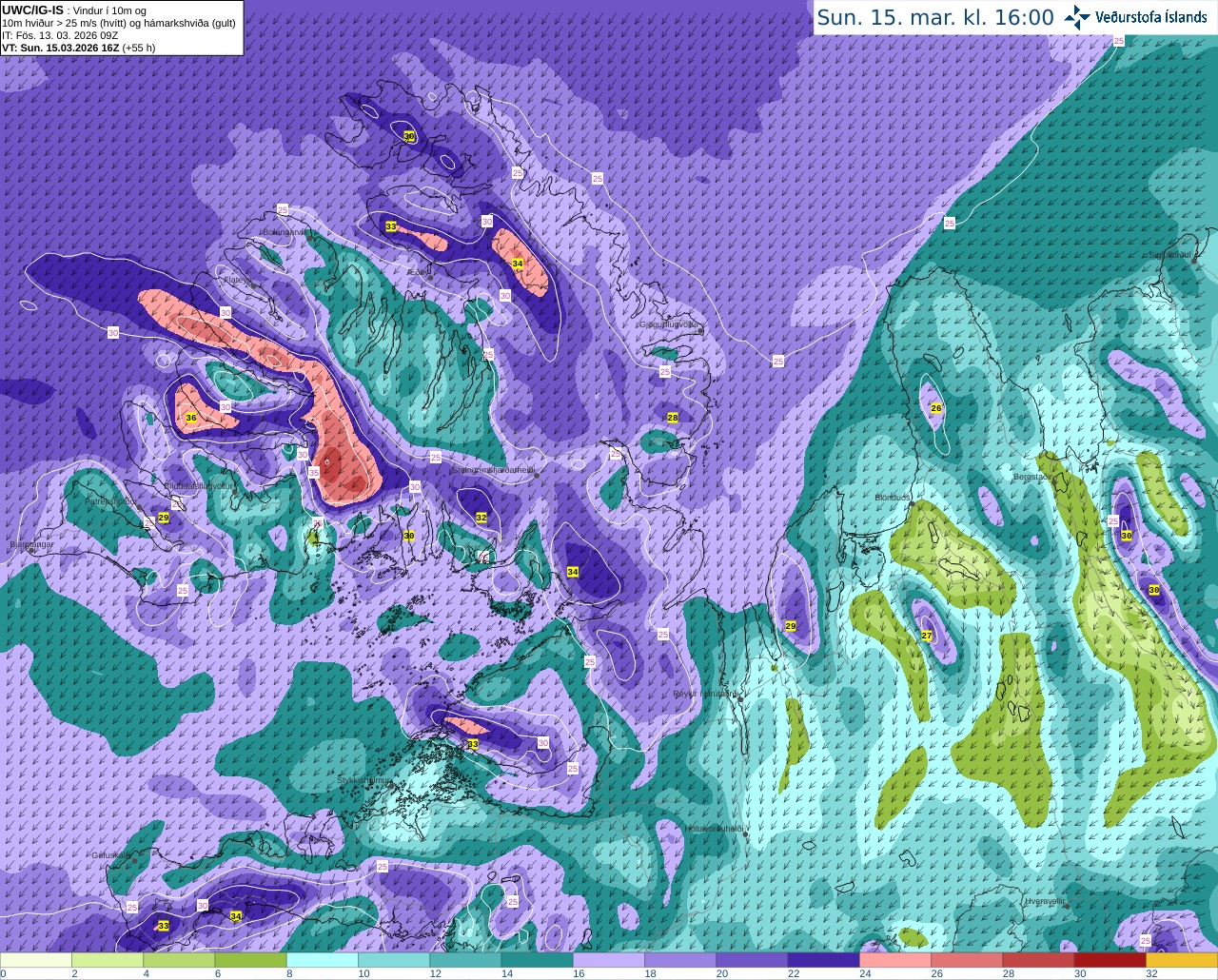Click the yellow gust label 28

click(x=673, y=418)
